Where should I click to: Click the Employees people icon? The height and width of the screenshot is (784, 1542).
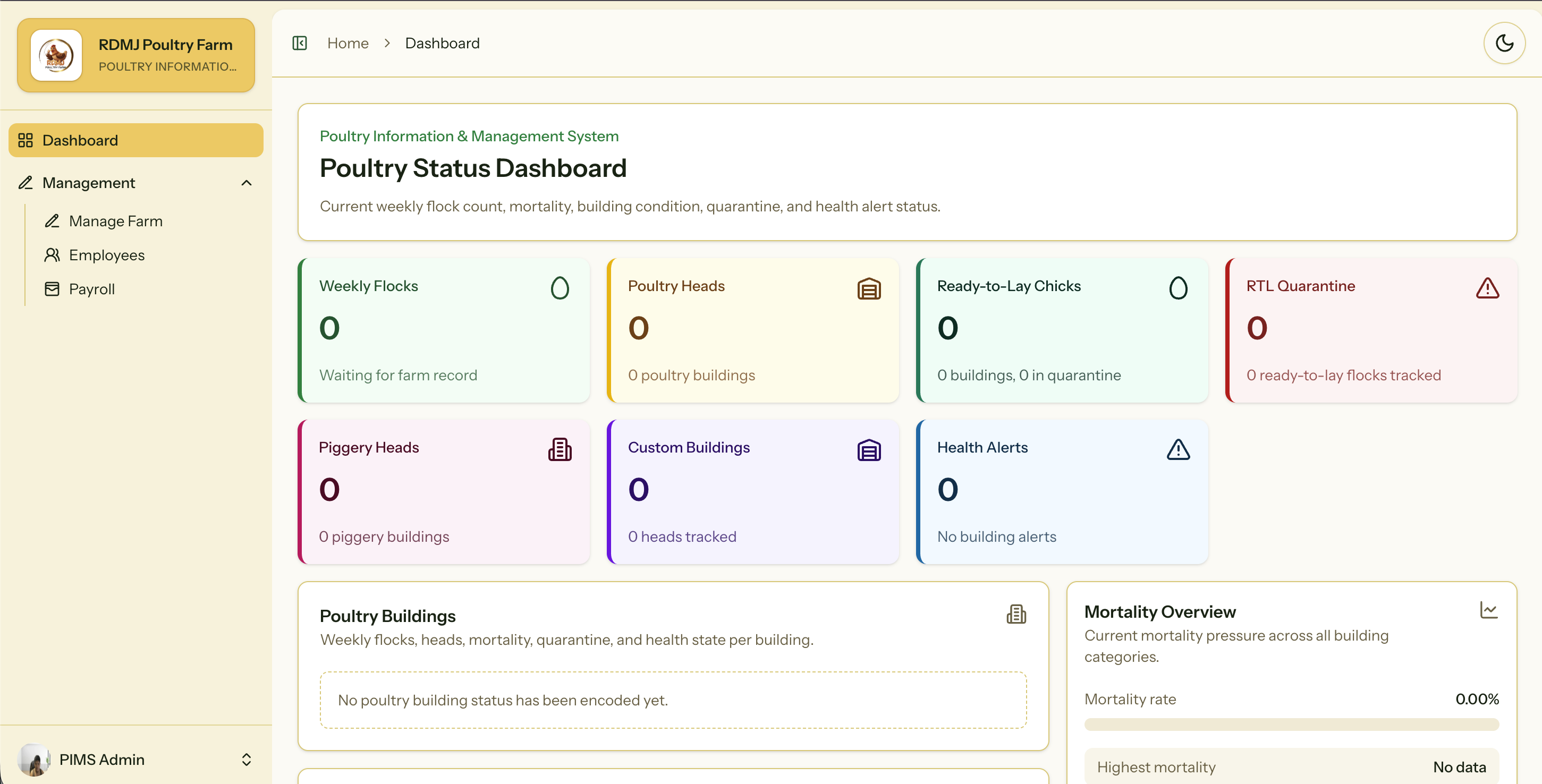tap(52, 255)
